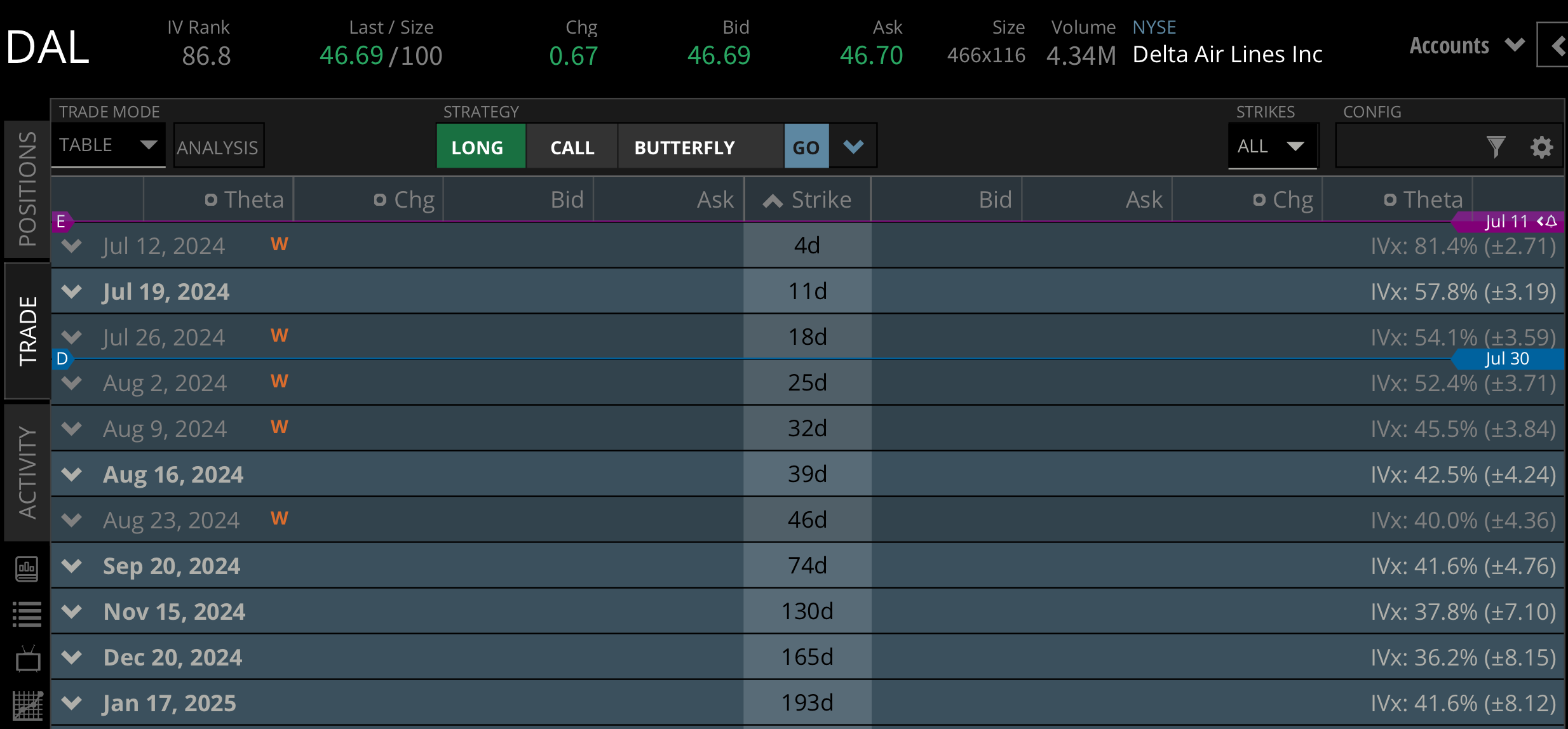Click the TV icon in the sidebar
The image size is (1568, 729).
[27, 660]
